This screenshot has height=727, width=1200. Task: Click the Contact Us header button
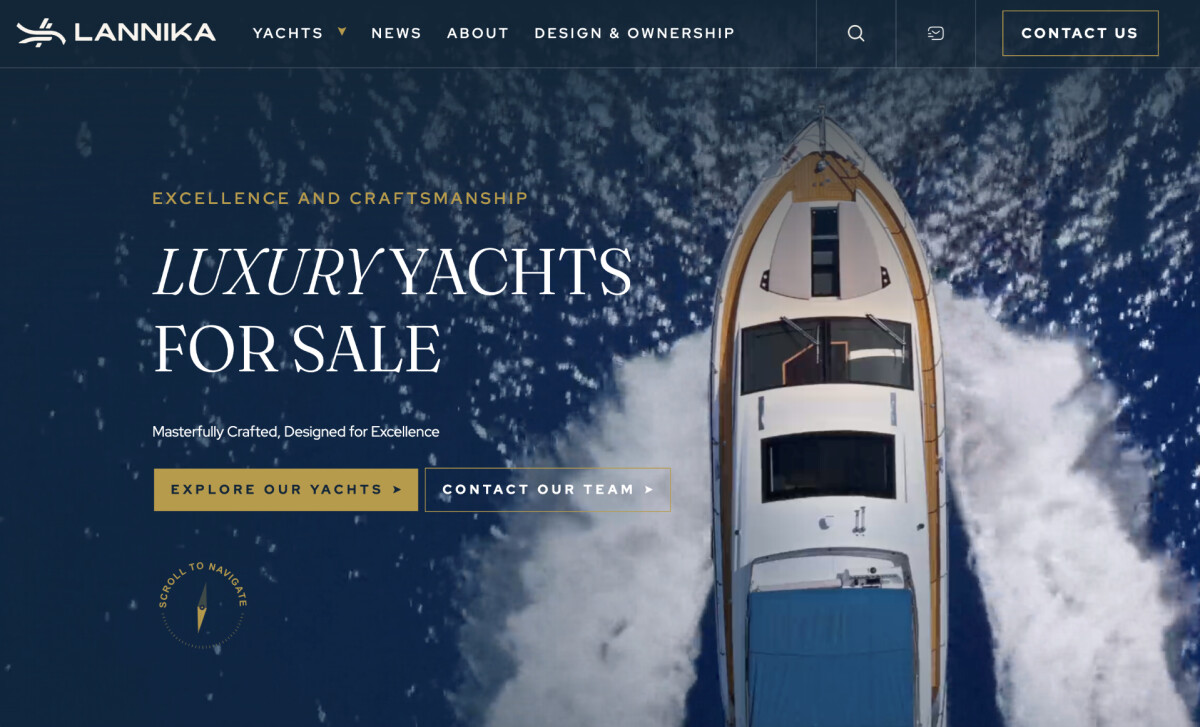(1080, 33)
